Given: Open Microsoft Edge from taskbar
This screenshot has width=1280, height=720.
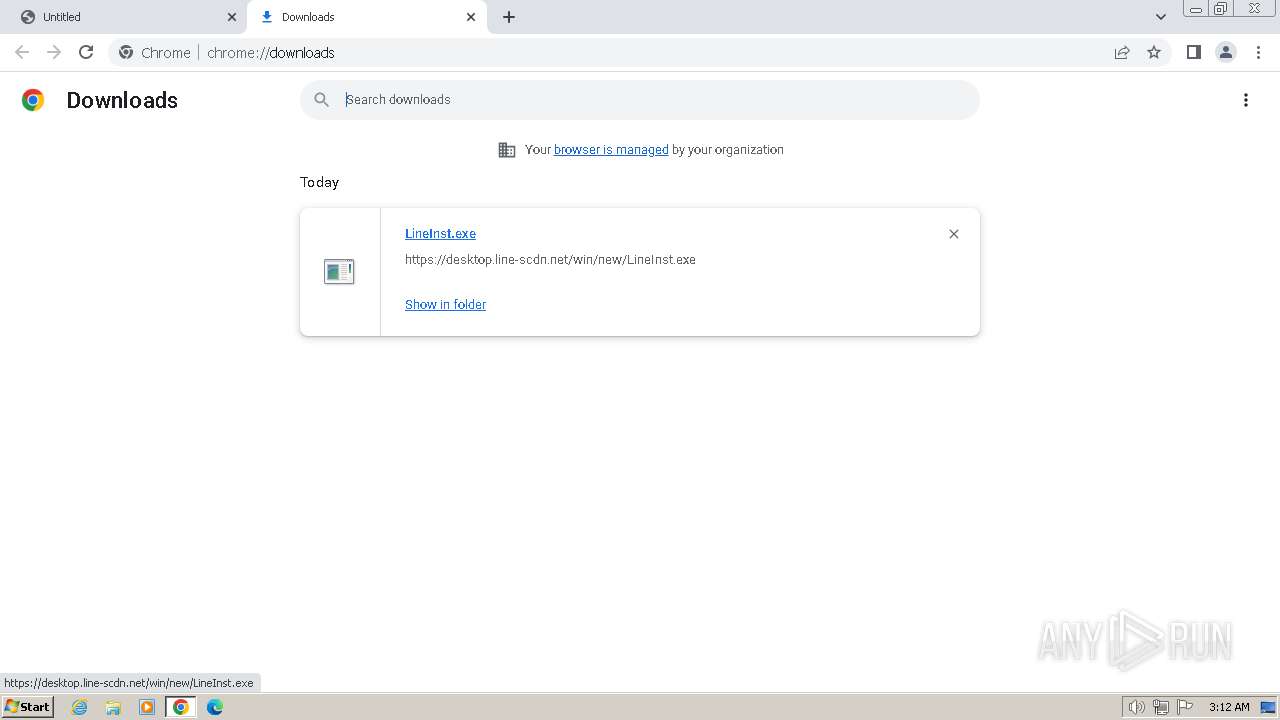Looking at the screenshot, I should 215,707.
